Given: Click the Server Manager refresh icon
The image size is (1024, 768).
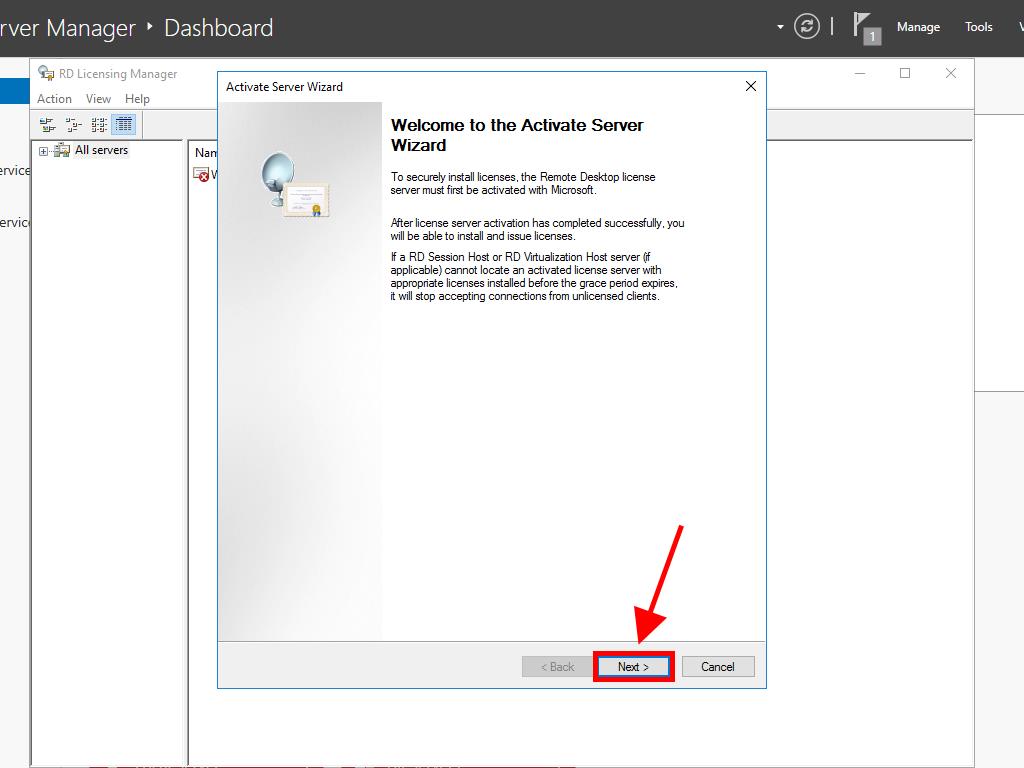Looking at the screenshot, I should tap(806, 27).
